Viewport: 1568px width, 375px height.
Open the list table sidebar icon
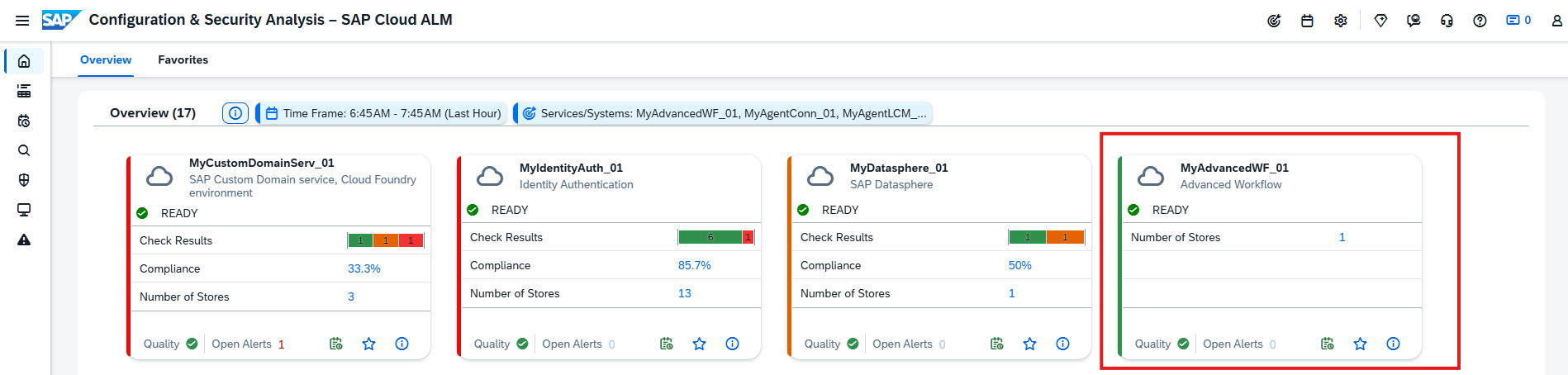click(24, 91)
